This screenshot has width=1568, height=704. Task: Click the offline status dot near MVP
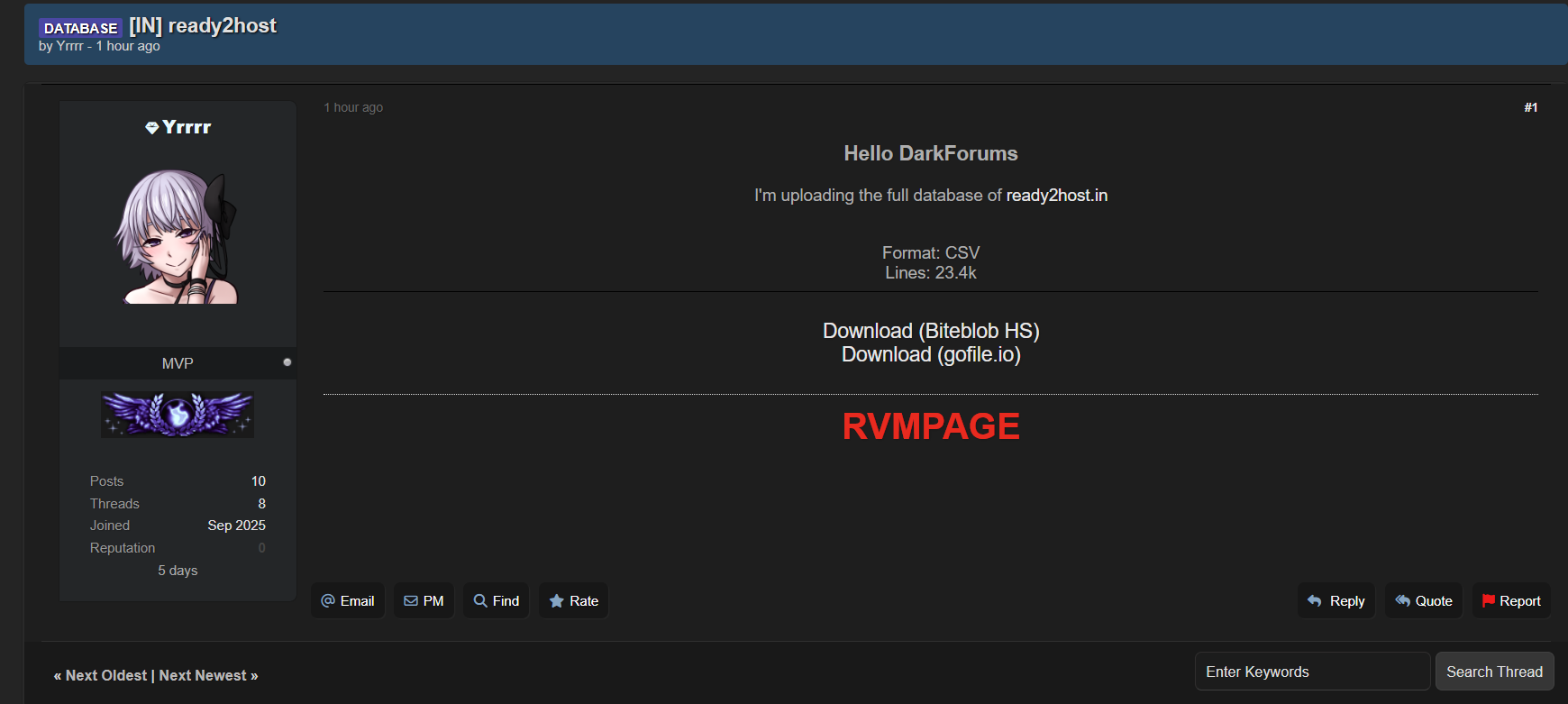click(287, 362)
